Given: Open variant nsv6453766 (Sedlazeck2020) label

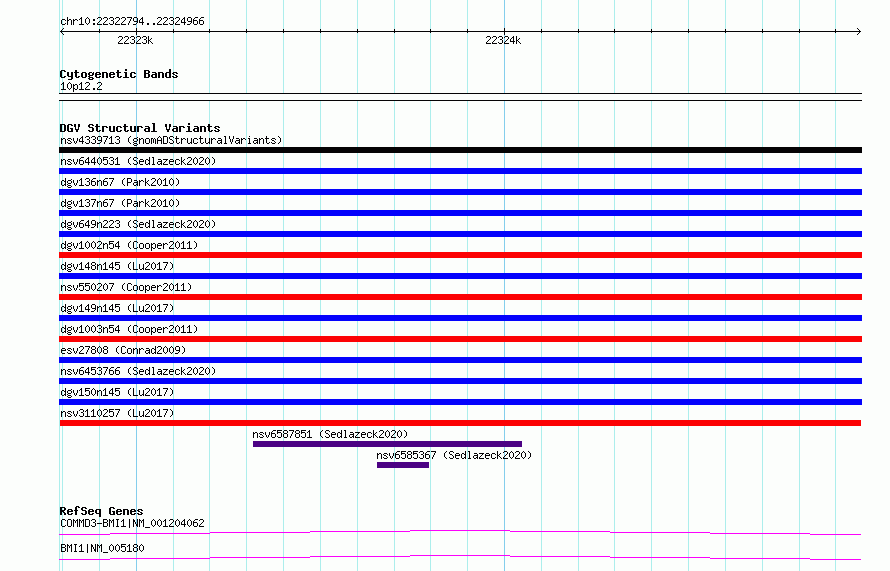Looking at the screenshot, I should (x=138, y=371).
